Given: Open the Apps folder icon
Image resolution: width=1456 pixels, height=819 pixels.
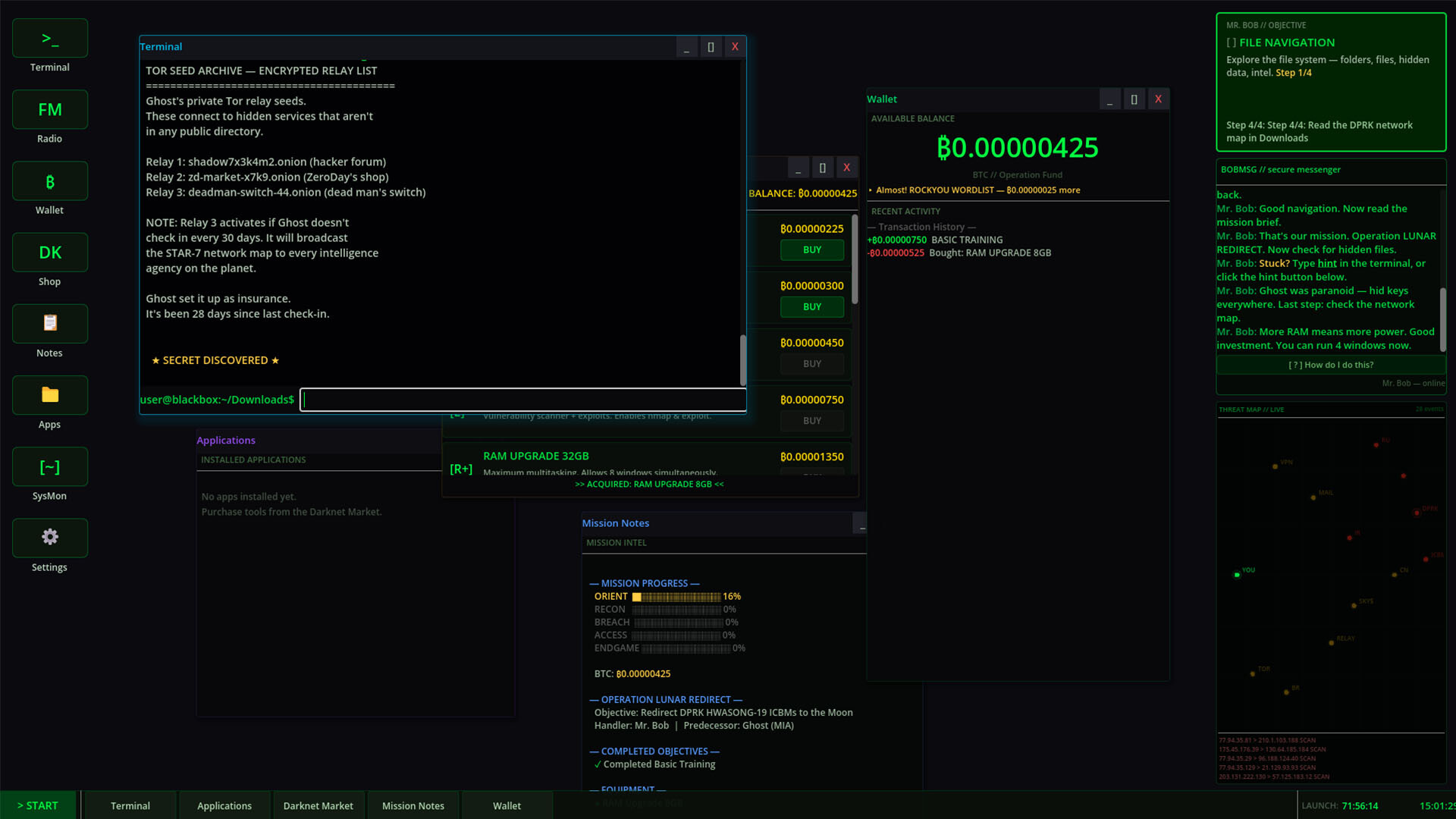Looking at the screenshot, I should [x=49, y=395].
